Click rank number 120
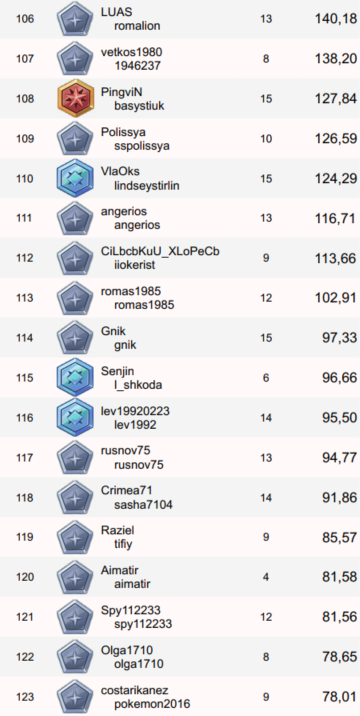The image size is (360, 716). click(25, 577)
